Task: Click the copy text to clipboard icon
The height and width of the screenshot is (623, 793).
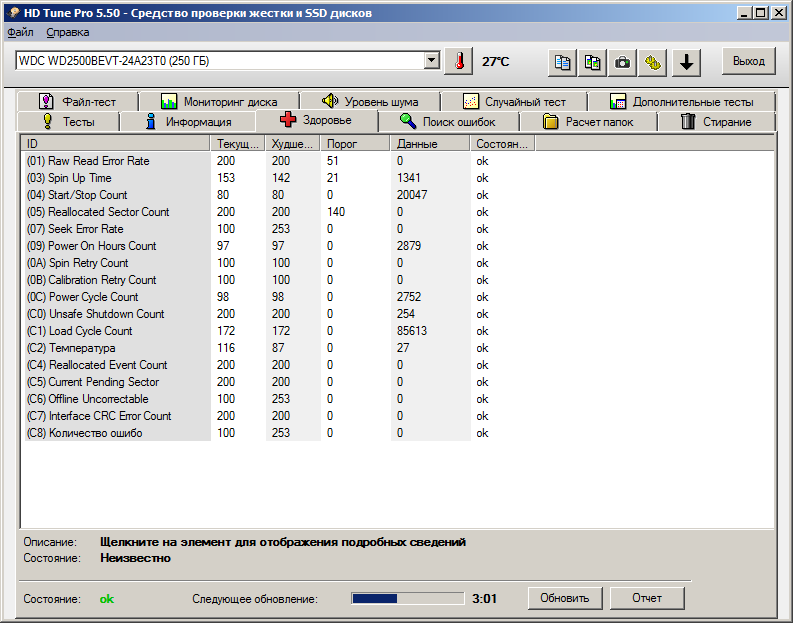Action: [563, 62]
